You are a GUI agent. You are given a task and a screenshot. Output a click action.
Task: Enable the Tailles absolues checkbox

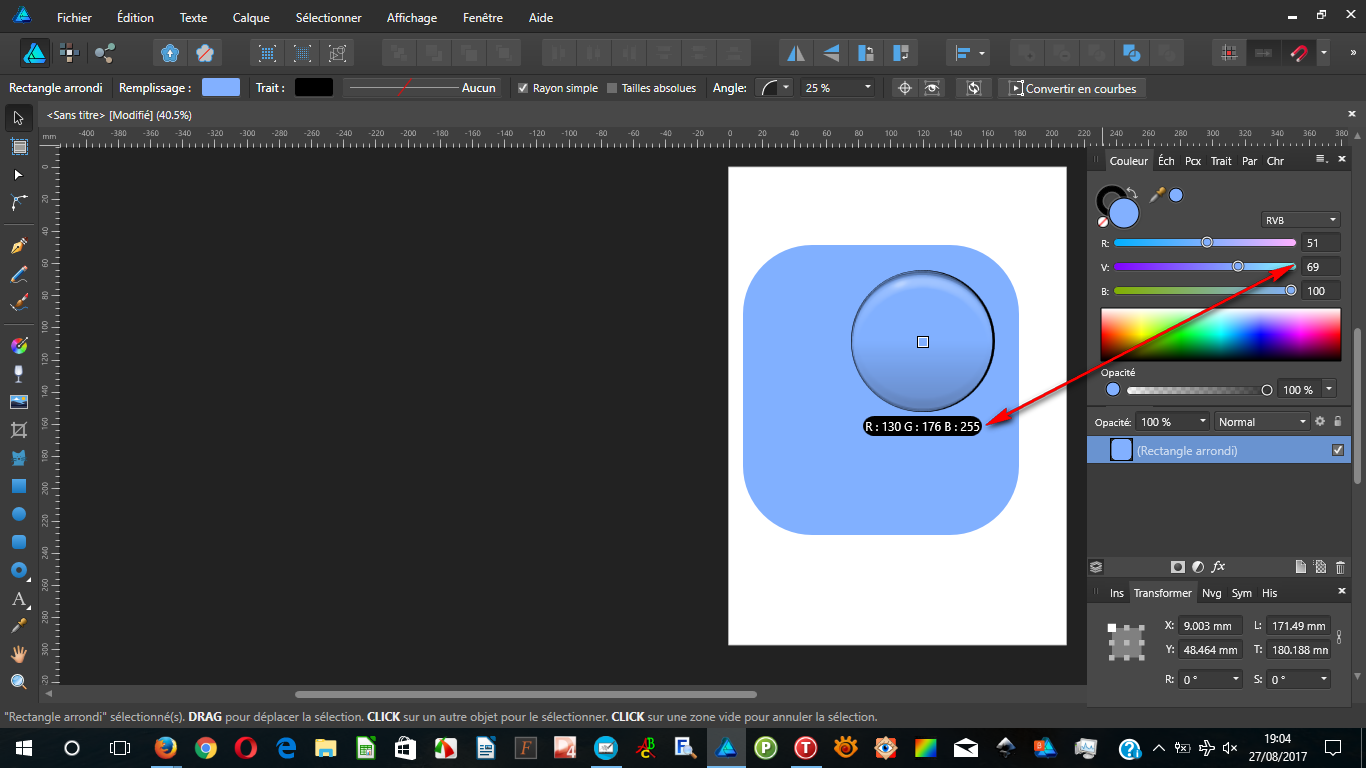[x=612, y=88]
